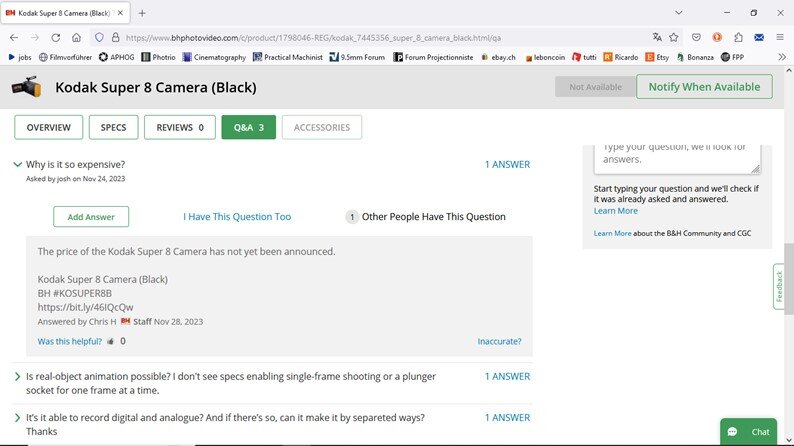
Task: Go to browser home page icon
Action: [x=76, y=37]
